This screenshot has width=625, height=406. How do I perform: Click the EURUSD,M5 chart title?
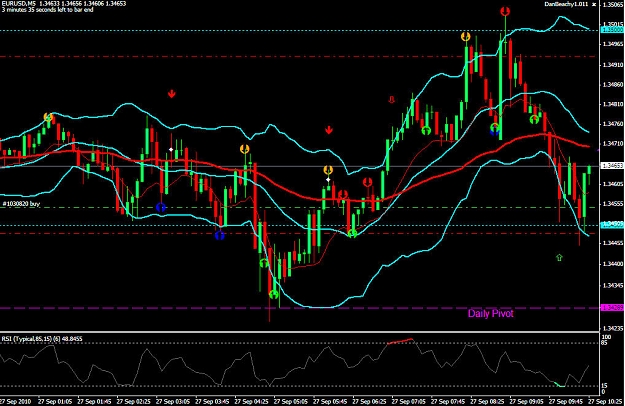coord(18,4)
